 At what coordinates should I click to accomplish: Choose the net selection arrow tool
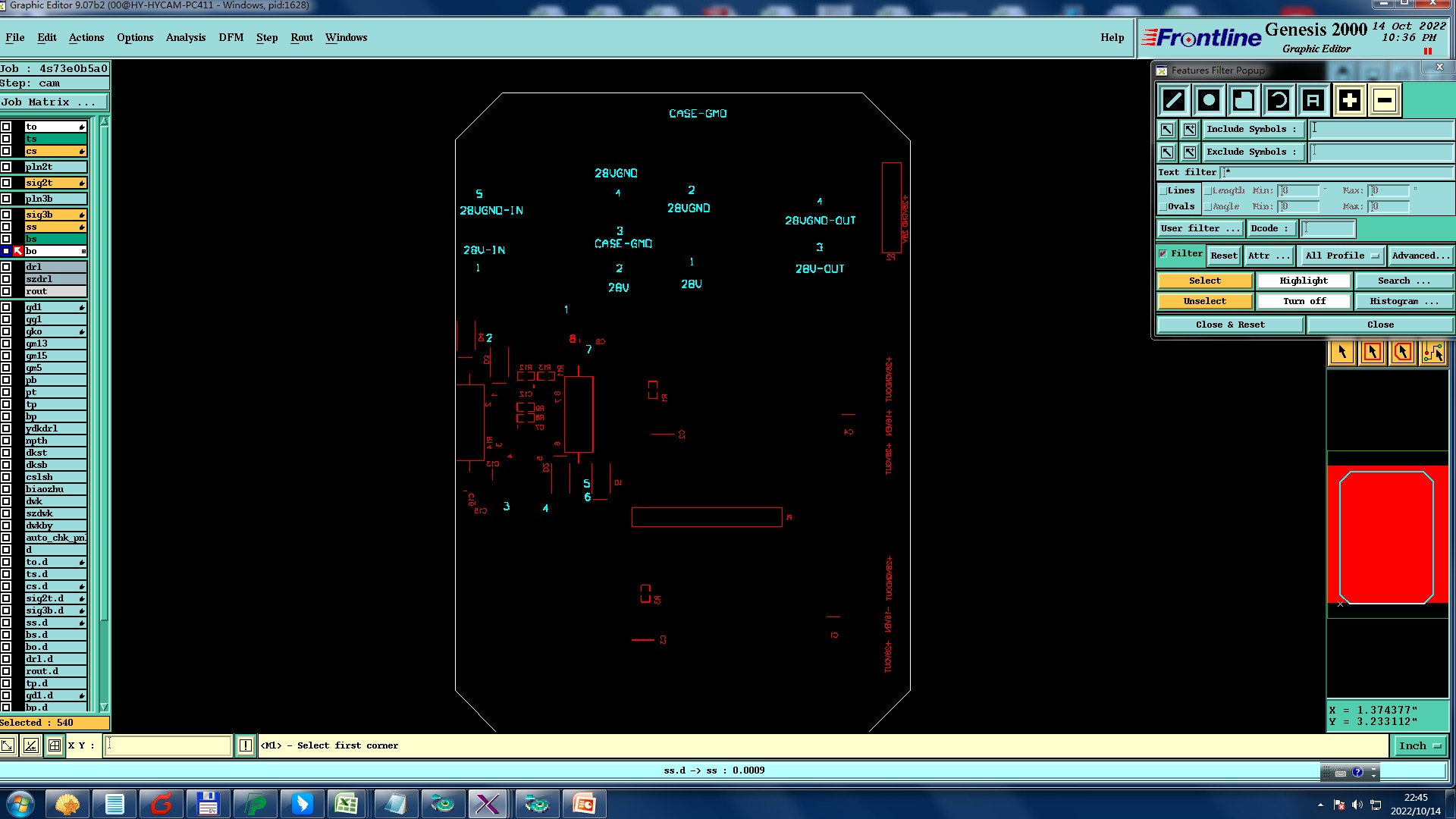tap(1432, 352)
